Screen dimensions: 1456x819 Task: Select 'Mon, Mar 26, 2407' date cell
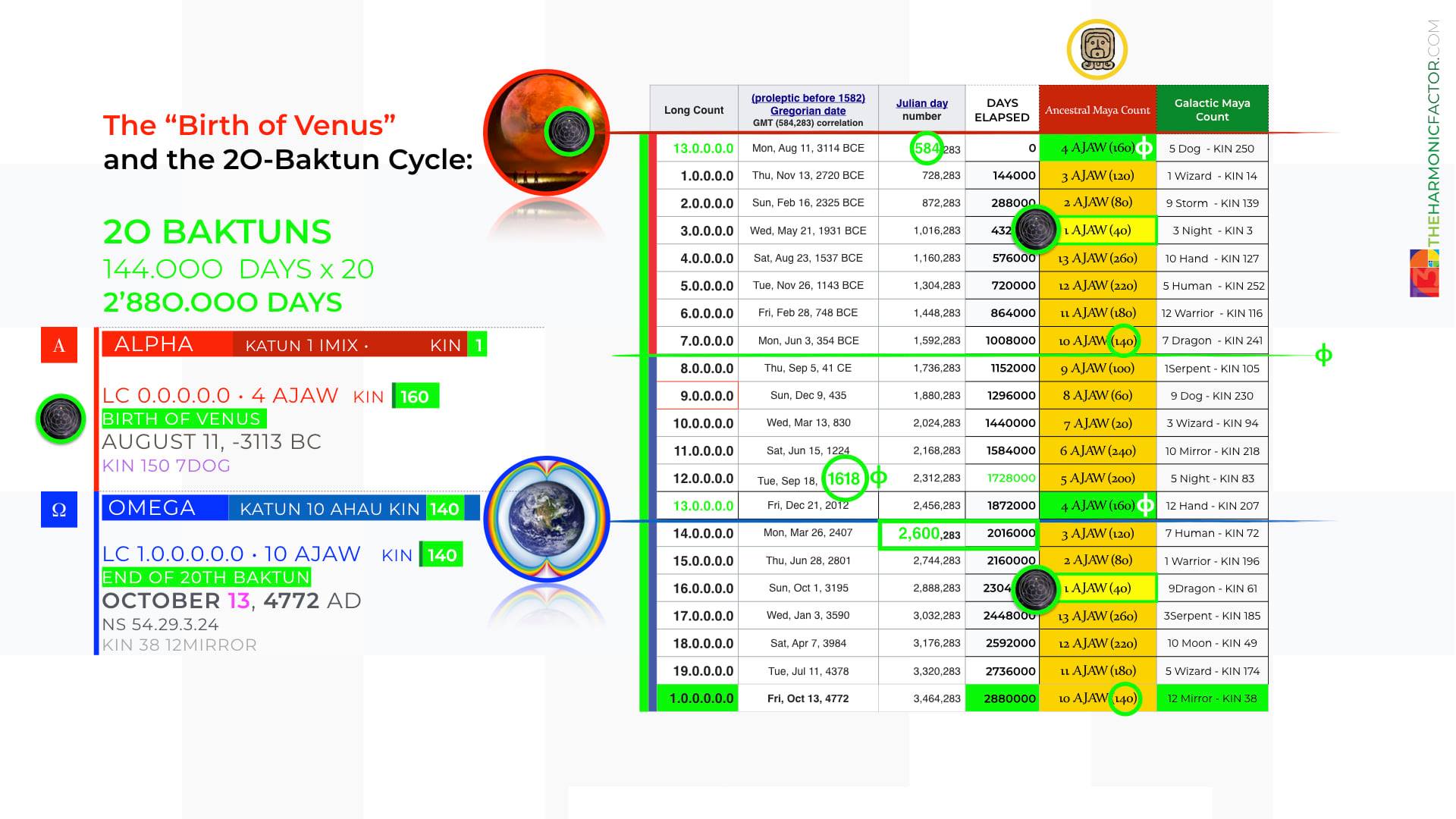click(x=808, y=532)
